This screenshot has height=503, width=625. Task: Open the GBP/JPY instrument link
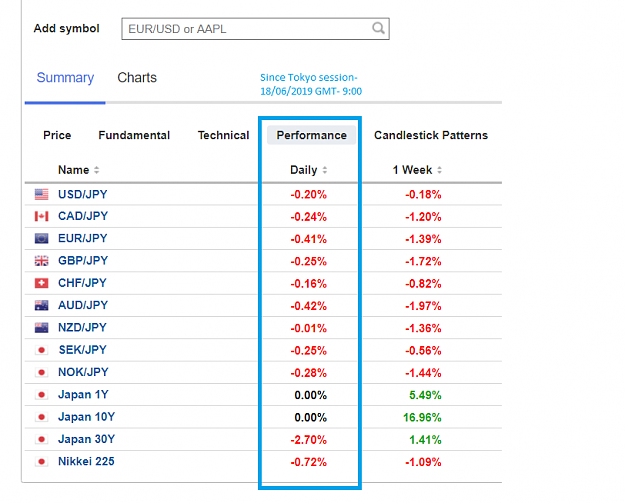pyautogui.click(x=83, y=261)
